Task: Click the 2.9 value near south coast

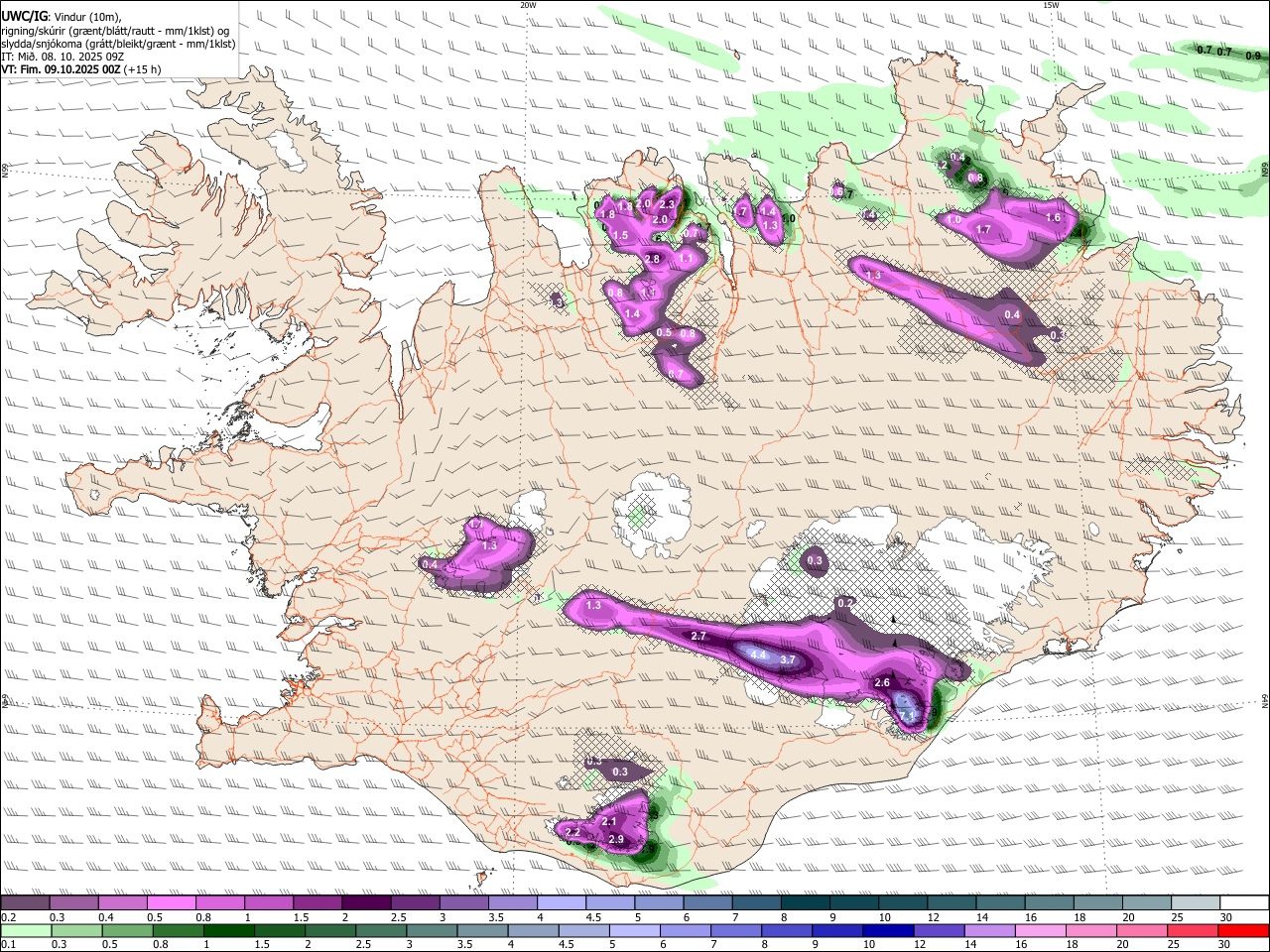Action: (615, 840)
